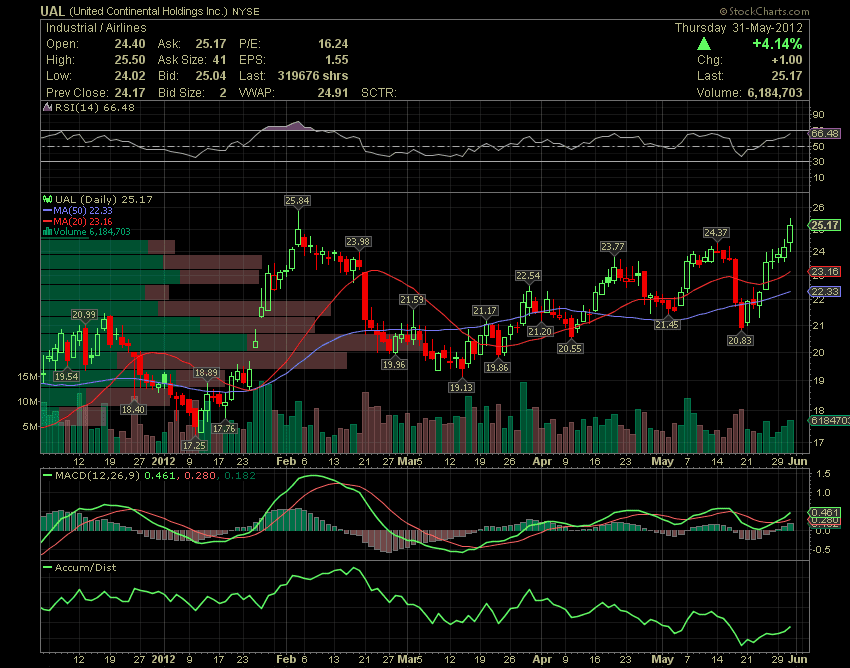
Task: Click the Bid price 25.04
Action: 211,76
